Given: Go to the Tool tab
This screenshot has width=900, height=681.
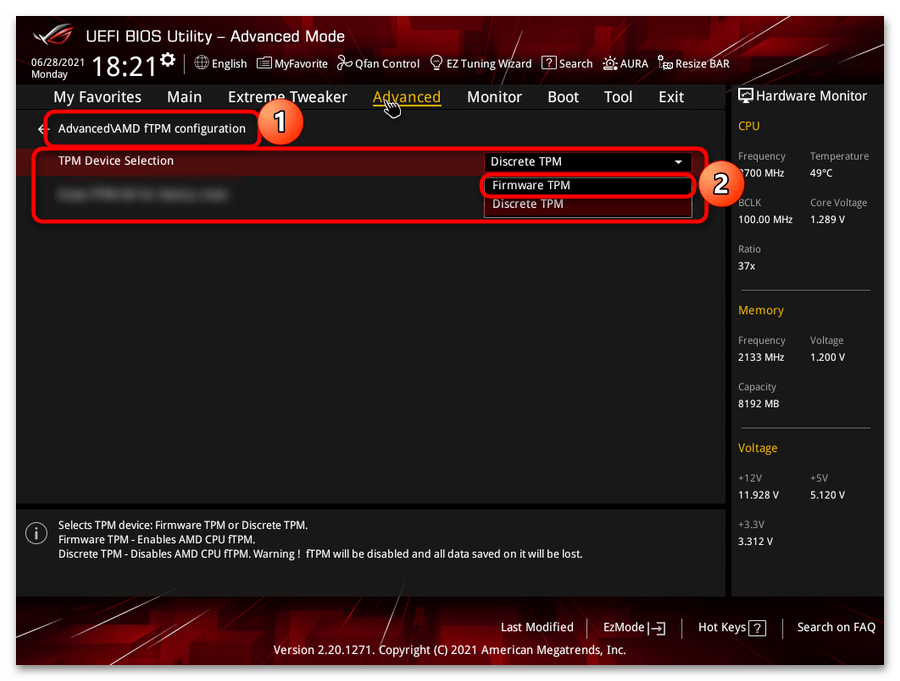Looking at the screenshot, I should 618,97.
